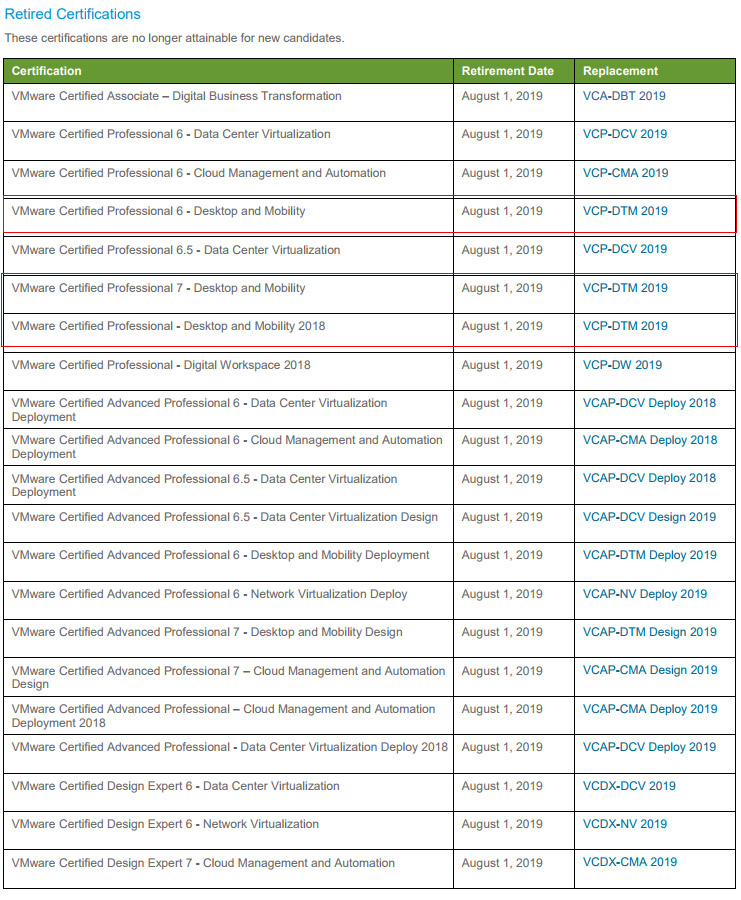Select the 'Retired Certifications' heading
The width and height of the screenshot is (741, 900).
coord(72,14)
